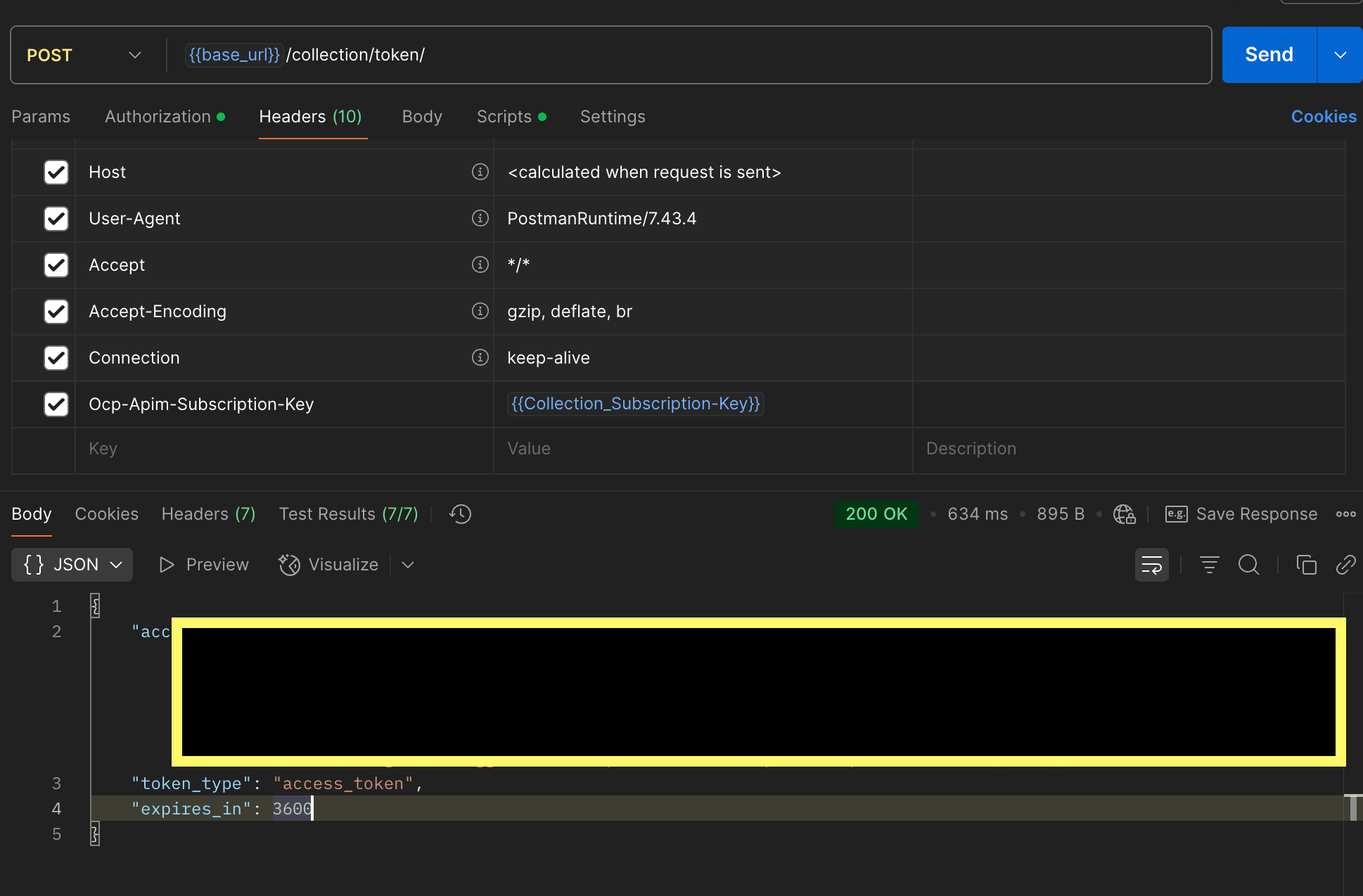
Task: Open the Send button dropdown arrow
Action: [x=1340, y=55]
